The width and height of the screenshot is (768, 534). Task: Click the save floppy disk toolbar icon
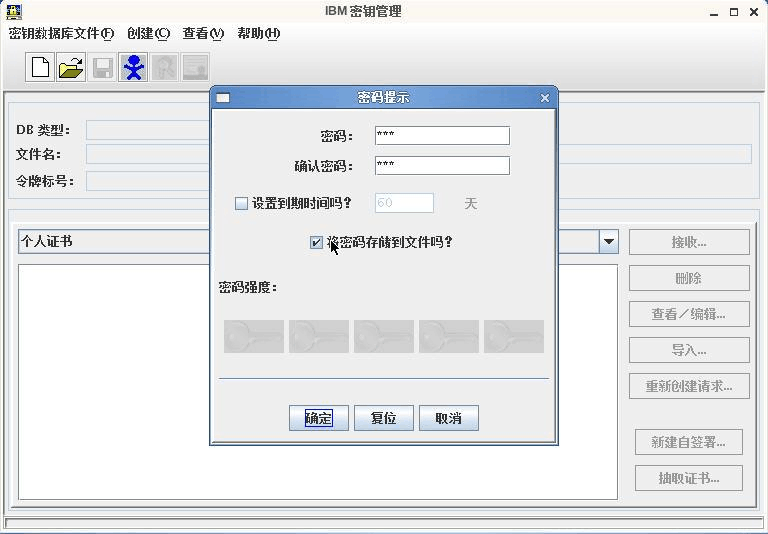coord(102,67)
